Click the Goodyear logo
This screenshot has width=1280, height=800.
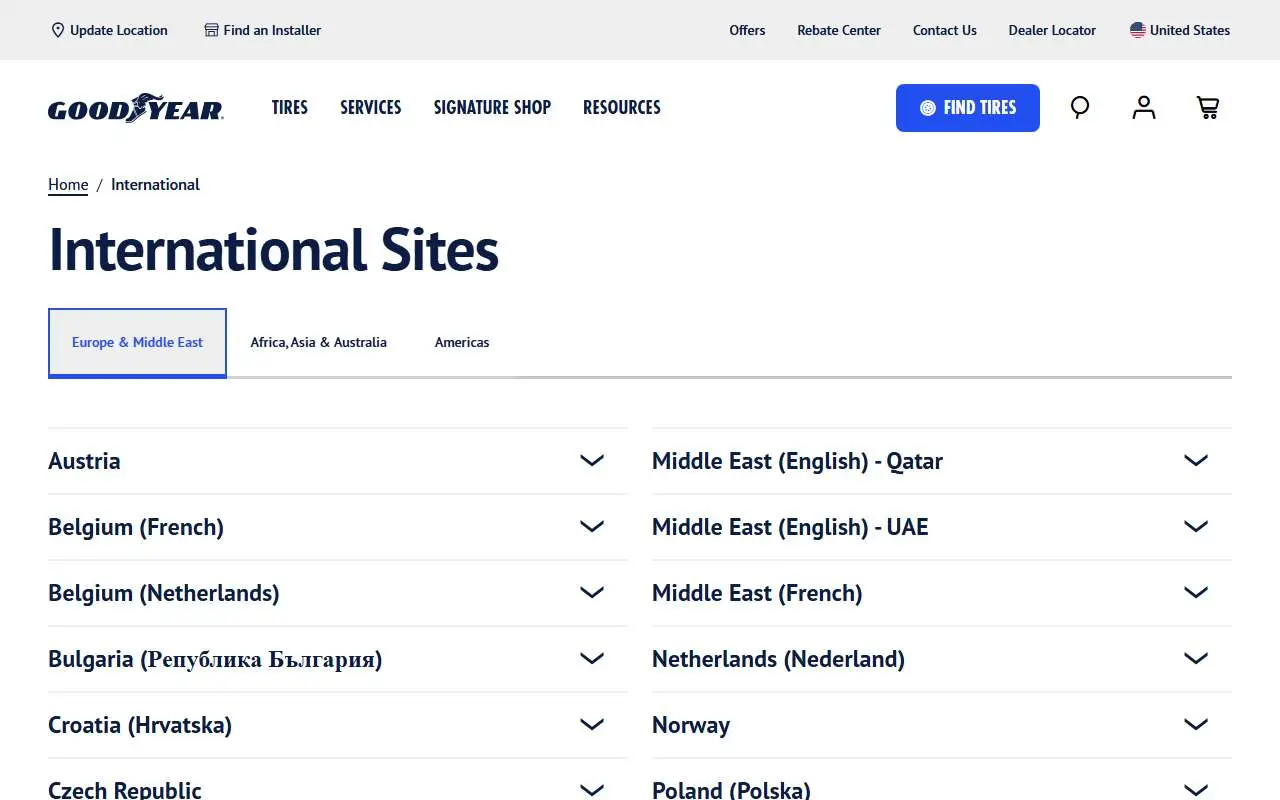[x=136, y=108]
